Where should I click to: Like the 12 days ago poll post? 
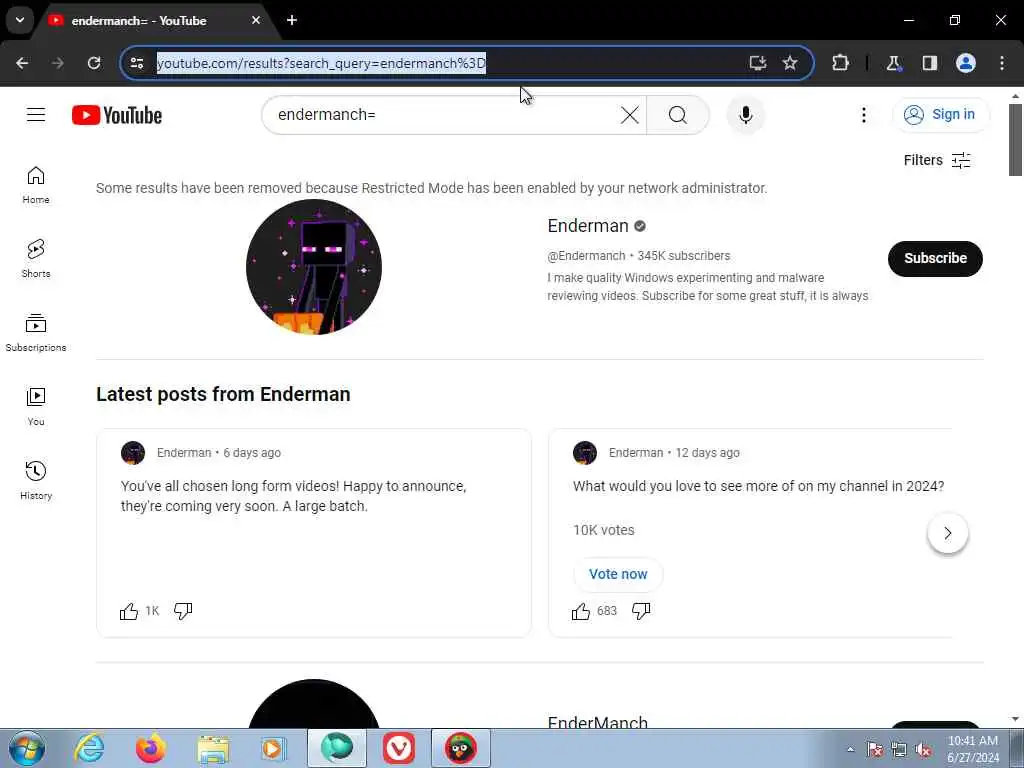tap(581, 611)
